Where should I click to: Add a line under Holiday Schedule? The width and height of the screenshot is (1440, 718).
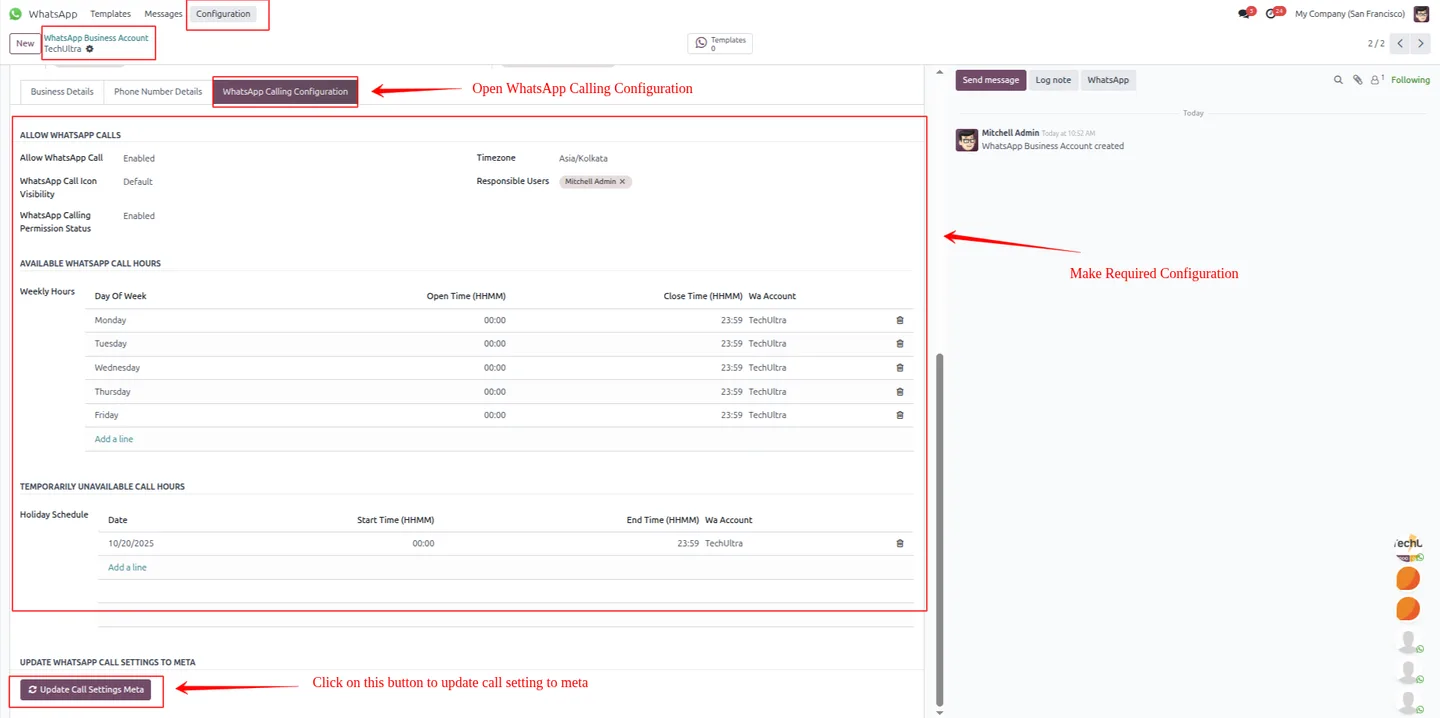[x=127, y=568]
